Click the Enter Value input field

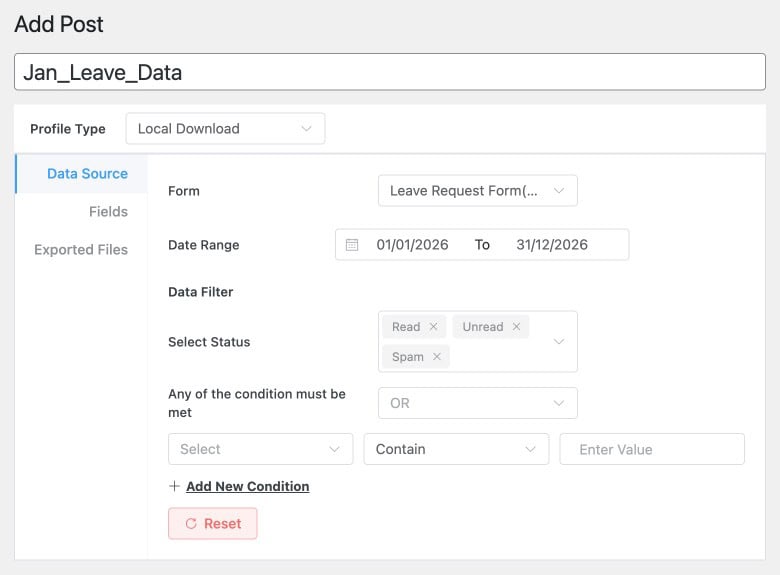[x=652, y=449]
